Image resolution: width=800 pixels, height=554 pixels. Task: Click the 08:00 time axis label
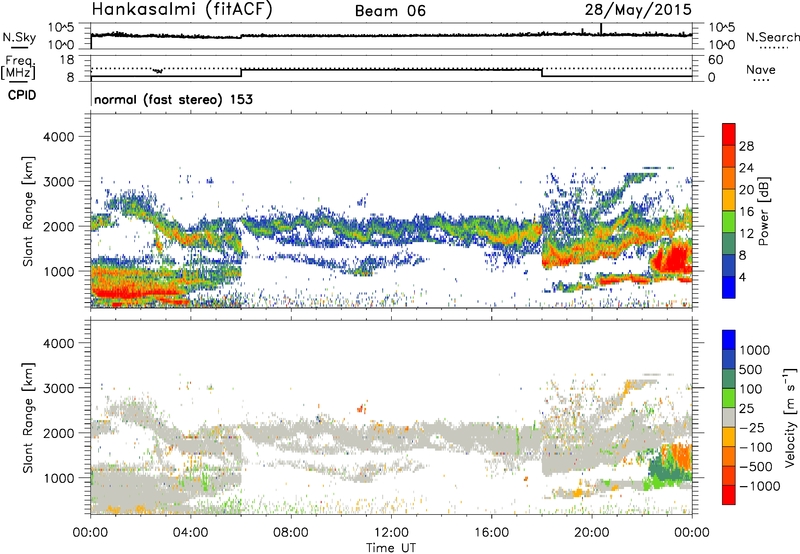point(291,533)
